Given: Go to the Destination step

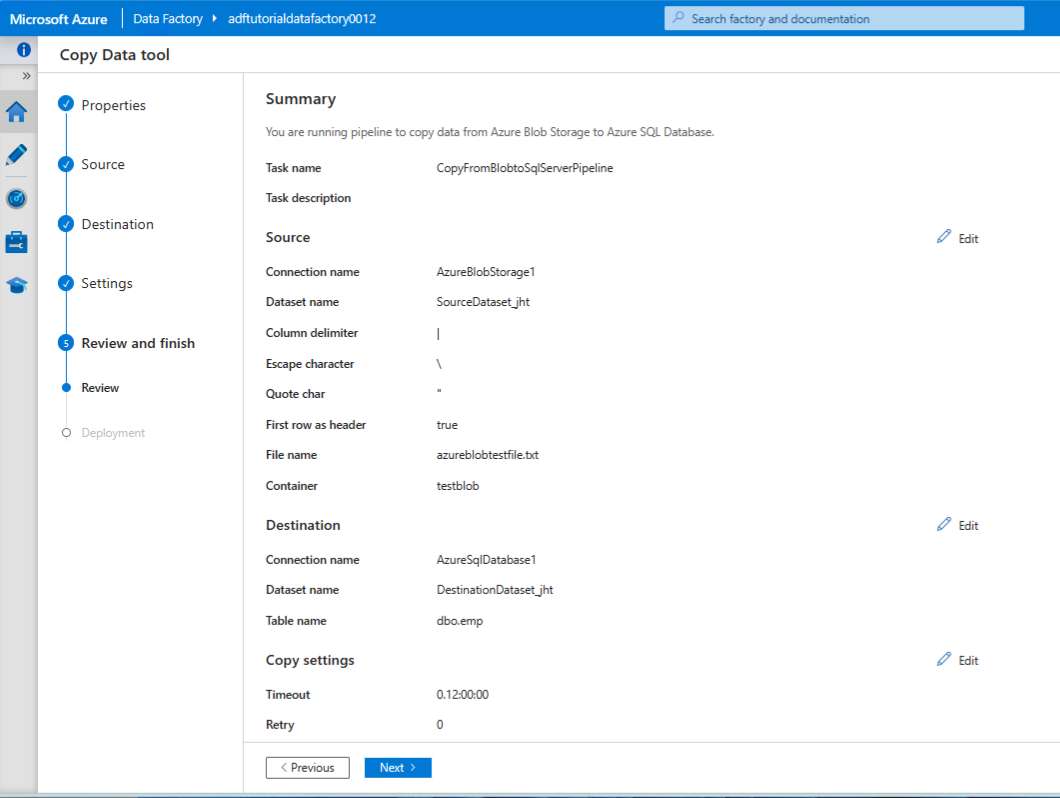Looking at the screenshot, I should (x=118, y=224).
